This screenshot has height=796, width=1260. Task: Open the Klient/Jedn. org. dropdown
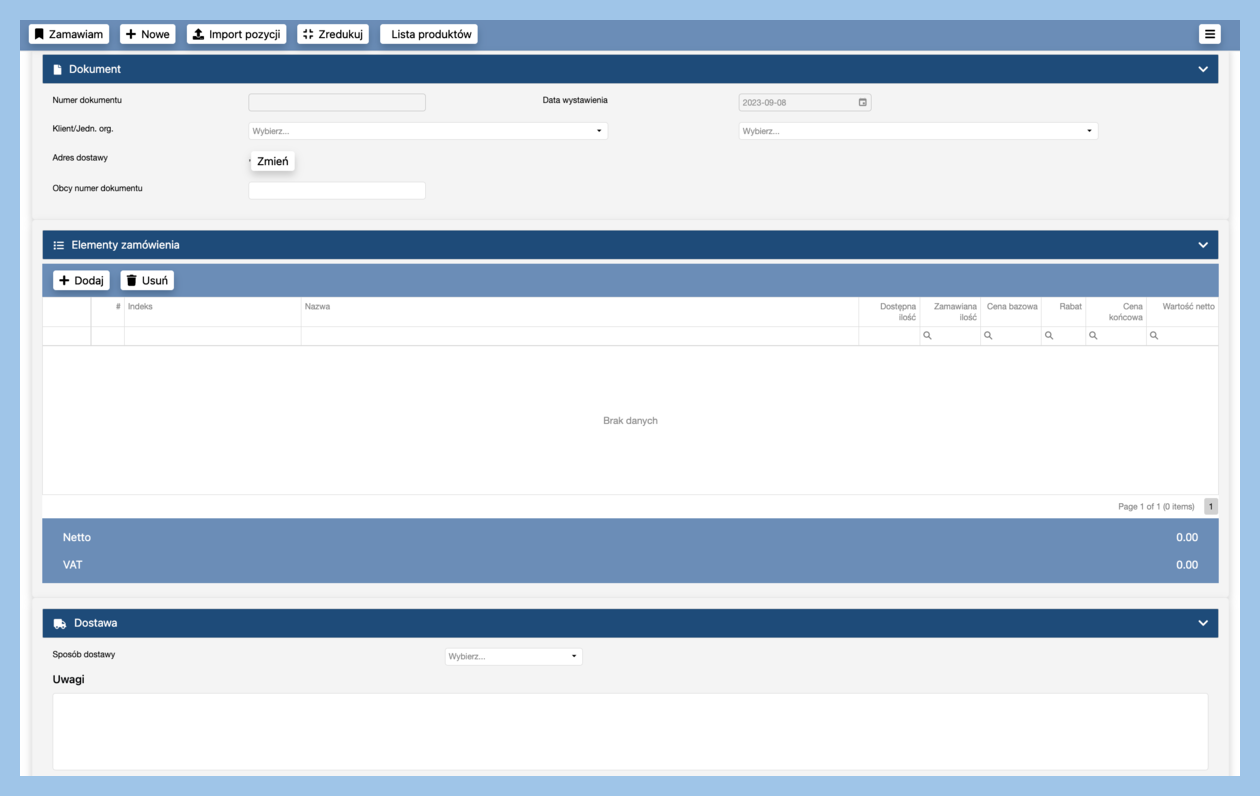click(427, 131)
